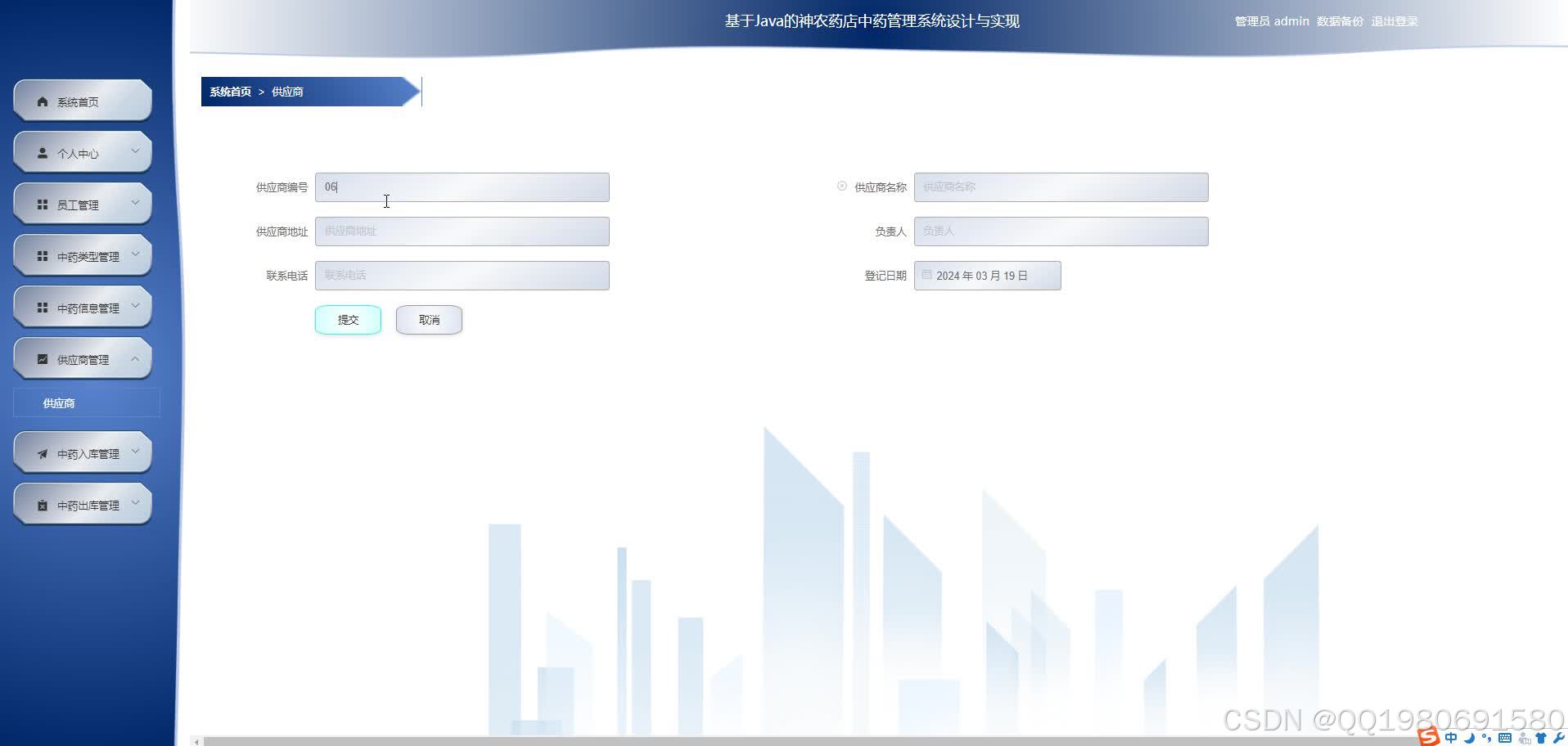Click the person icon beside 个人中心

[43, 153]
